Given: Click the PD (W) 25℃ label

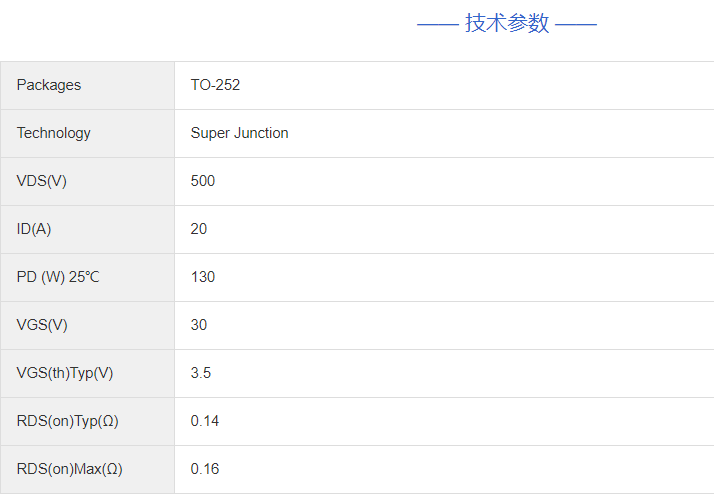Looking at the screenshot, I should [x=58, y=277].
